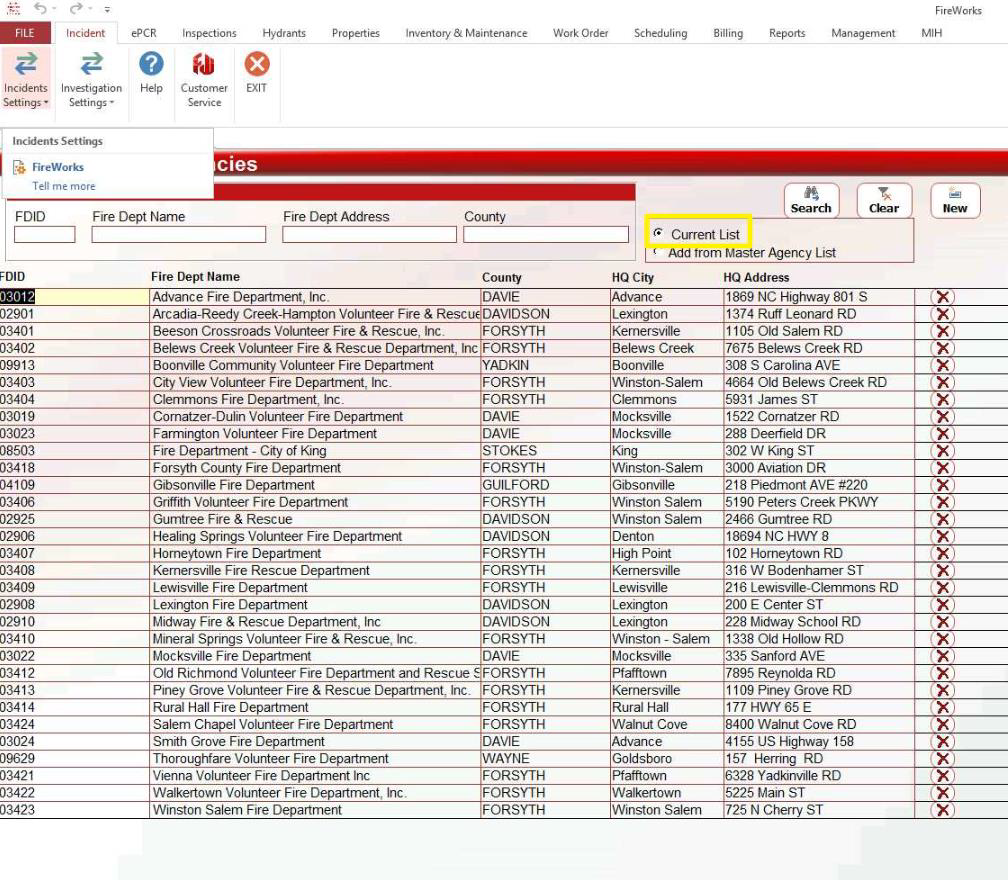Click the FireWorks app logo icon

13,8
